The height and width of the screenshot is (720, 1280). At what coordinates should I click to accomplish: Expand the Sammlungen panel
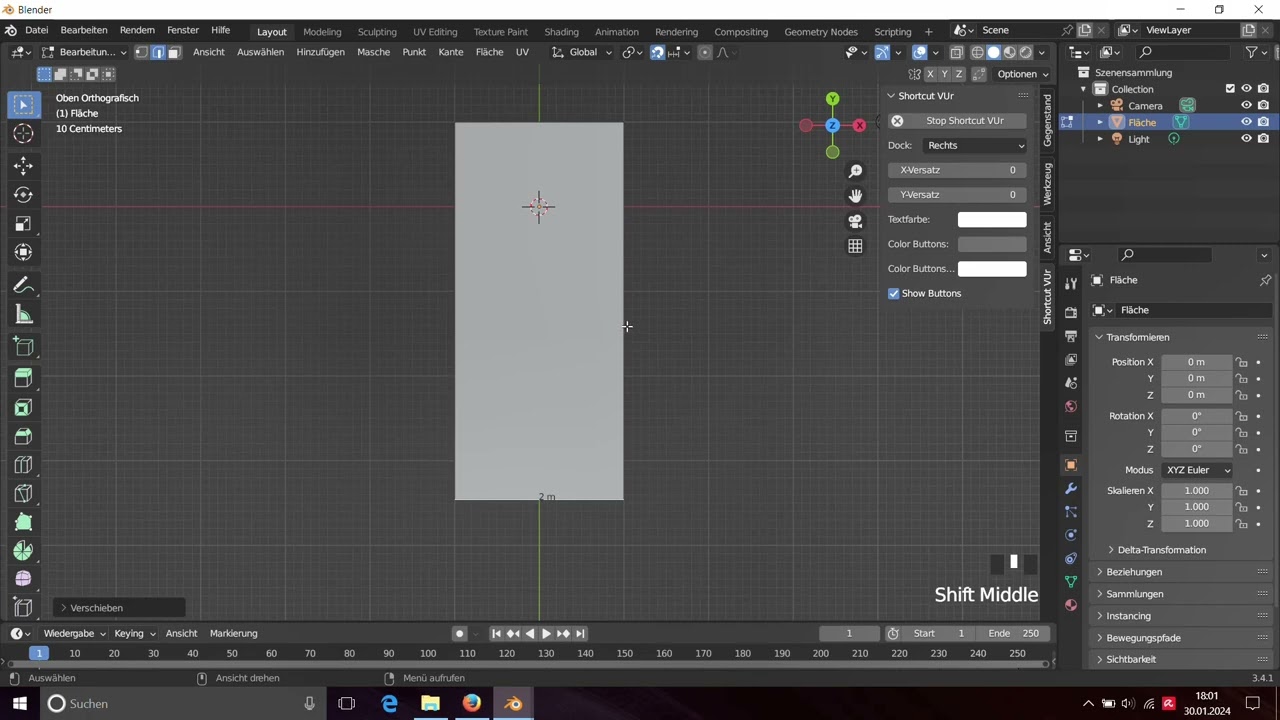click(1134, 594)
